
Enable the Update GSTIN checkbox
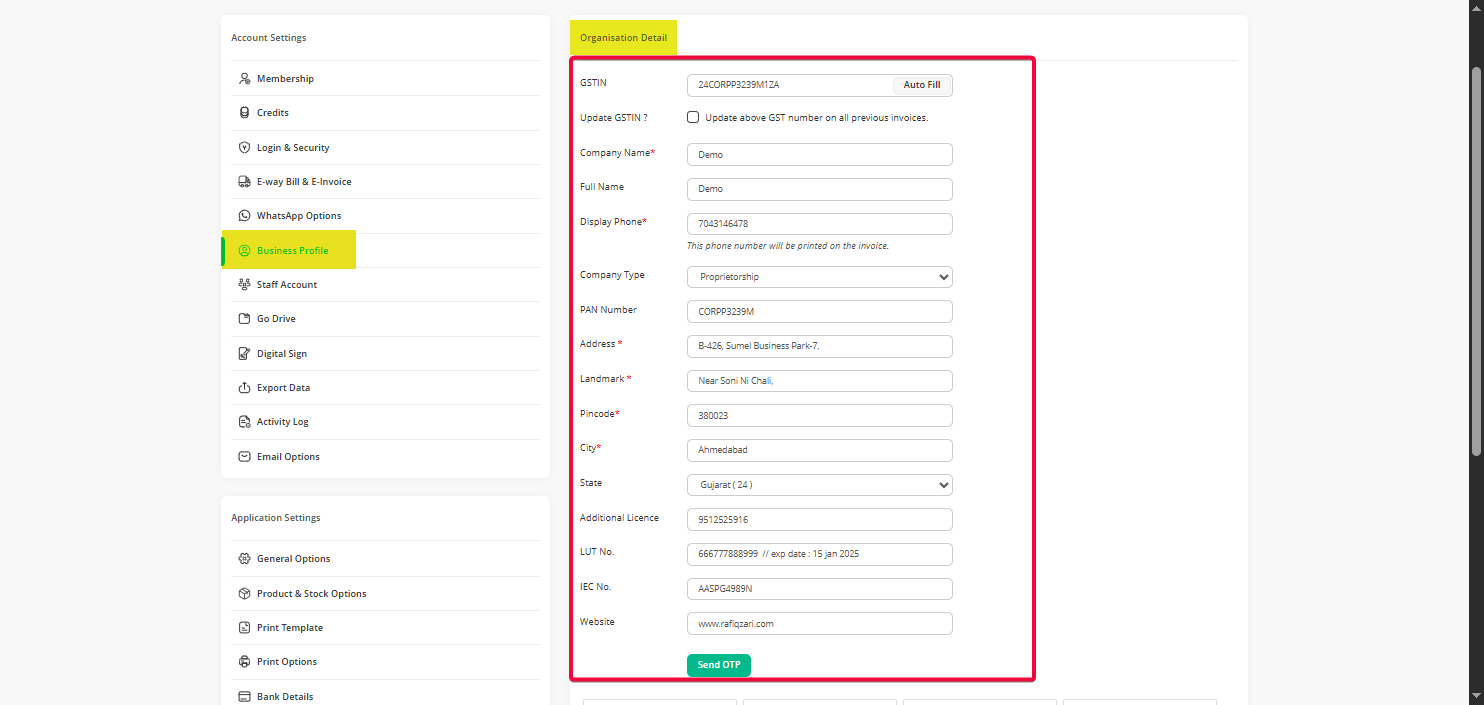(693, 117)
